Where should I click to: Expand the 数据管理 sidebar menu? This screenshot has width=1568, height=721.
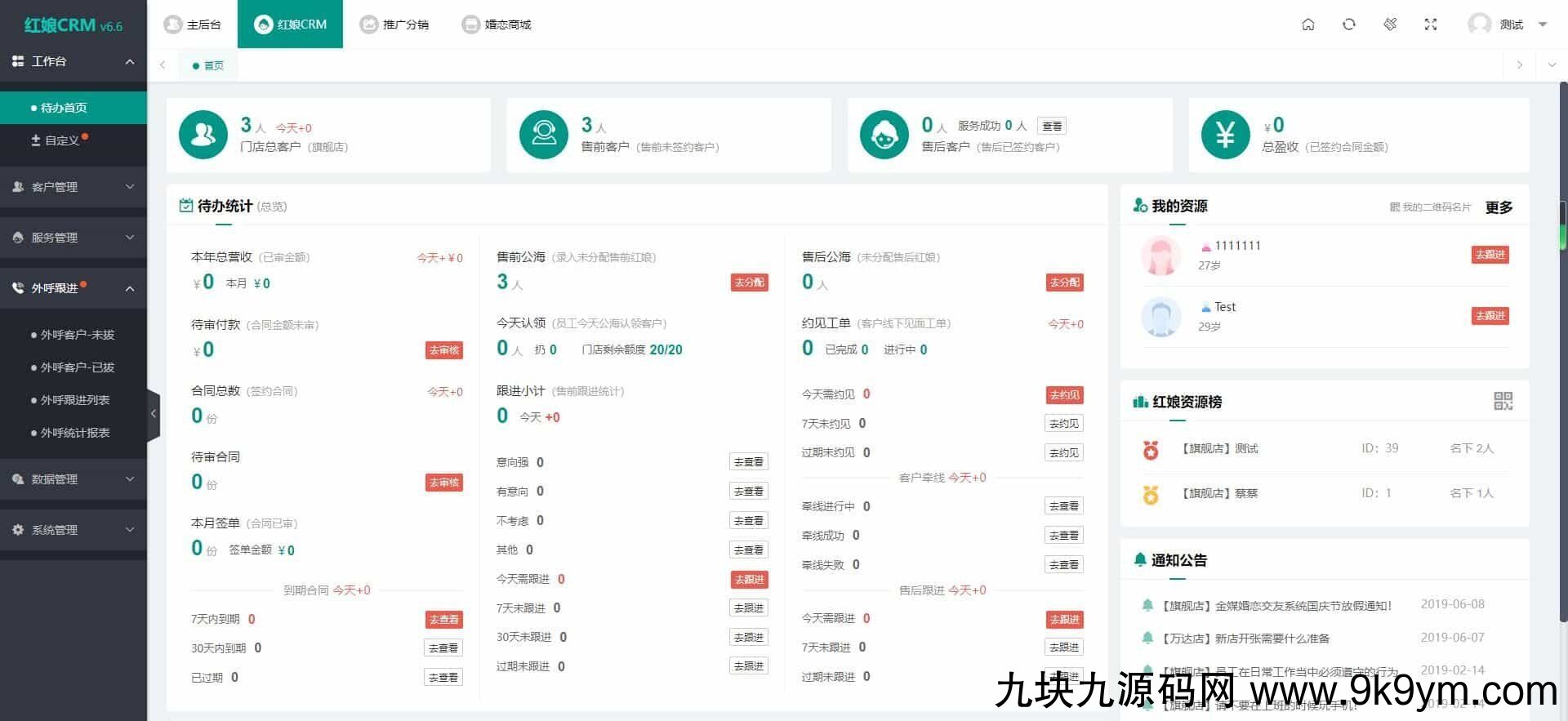click(73, 479)
